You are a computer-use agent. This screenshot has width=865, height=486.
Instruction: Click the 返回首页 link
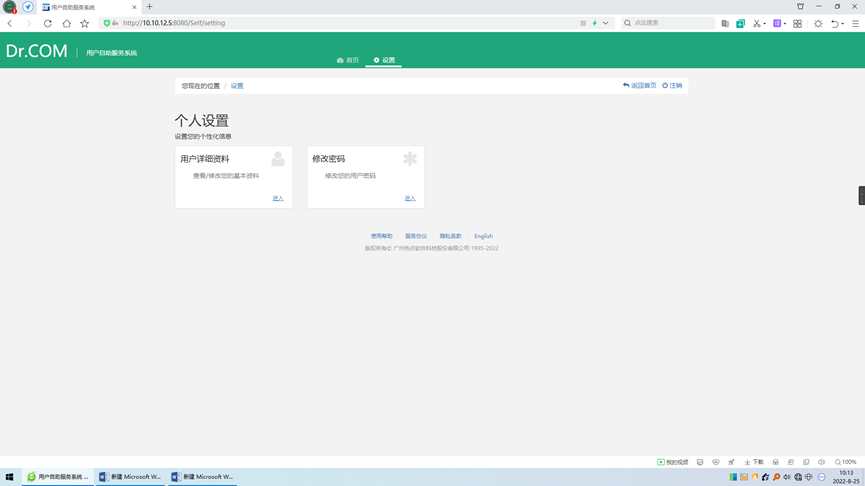(x=640, y=86)
